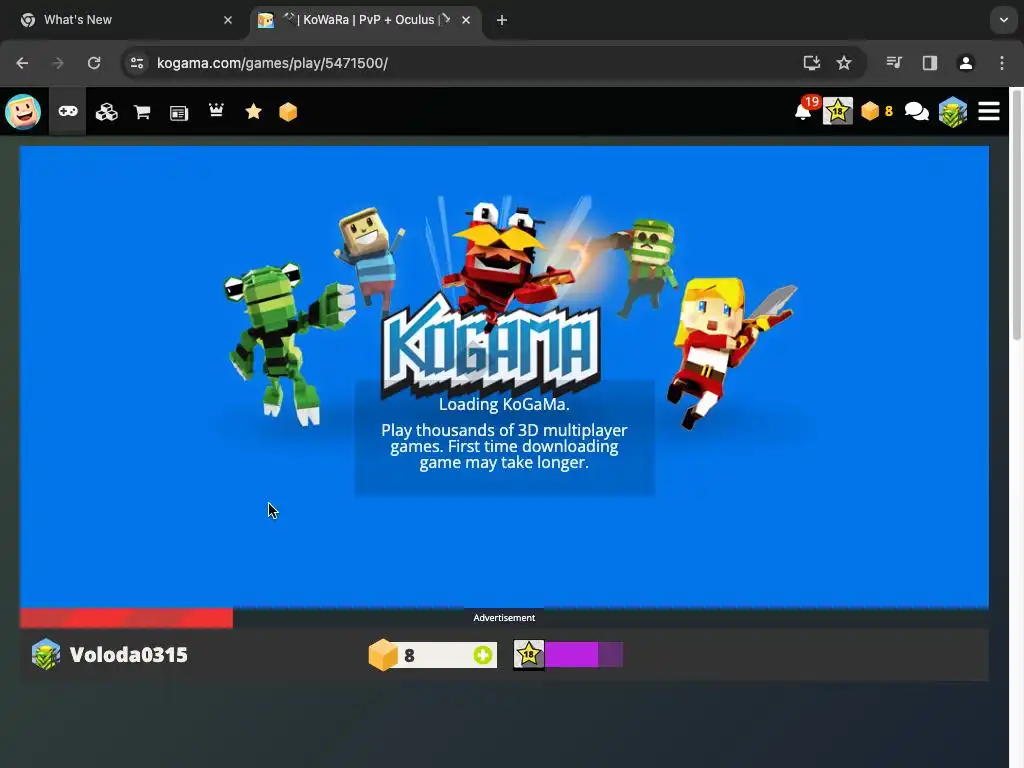Image resolution: width=1024 pixels, height=768 pixels.
Task: Go forward in browser history
Action: tap(58, 63)
